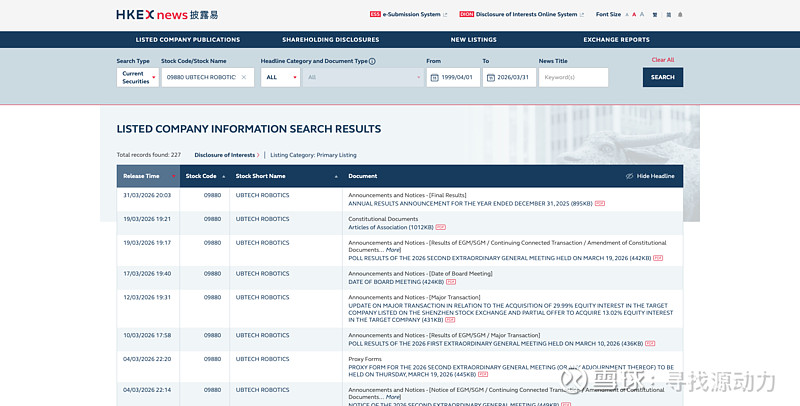Image resolution: width=800 pixels, height=406 pixels.
Task: Click PDF icon for March 19 poll results
Action: click(x=658, y=258)
